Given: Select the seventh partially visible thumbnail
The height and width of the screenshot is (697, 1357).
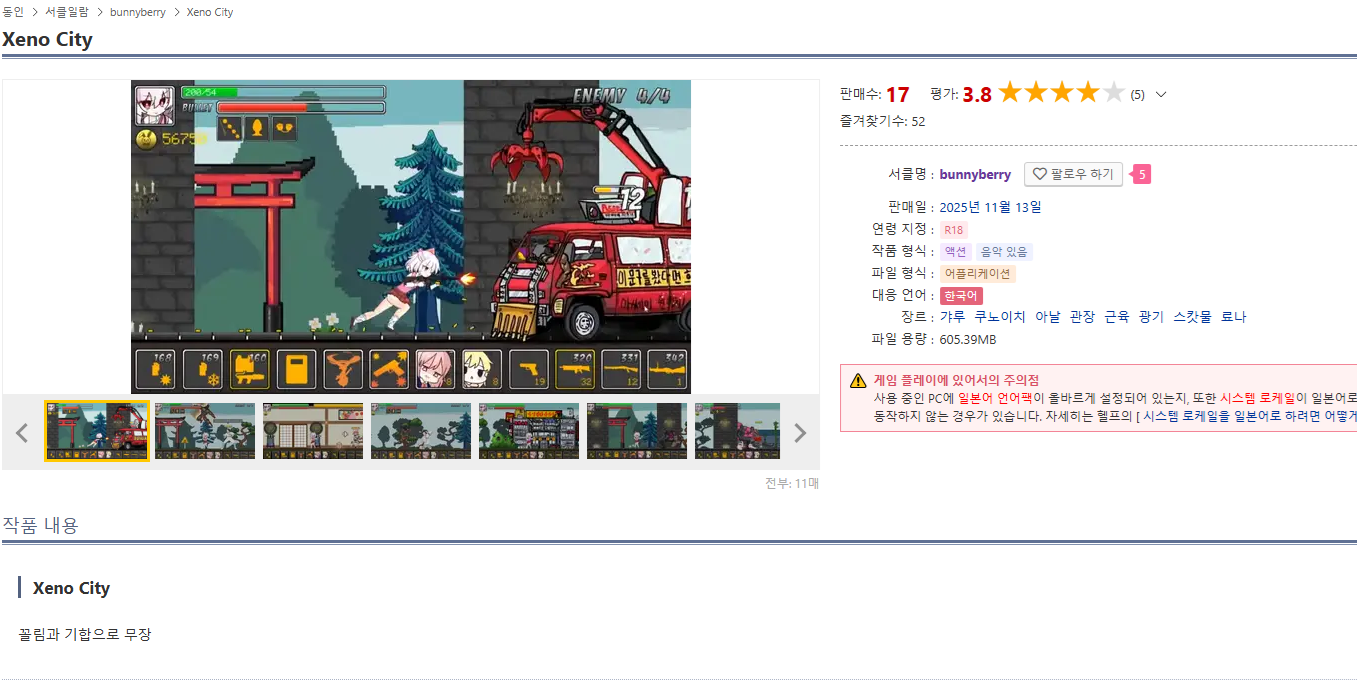Looking at the screenshot, I should [737, 431].
